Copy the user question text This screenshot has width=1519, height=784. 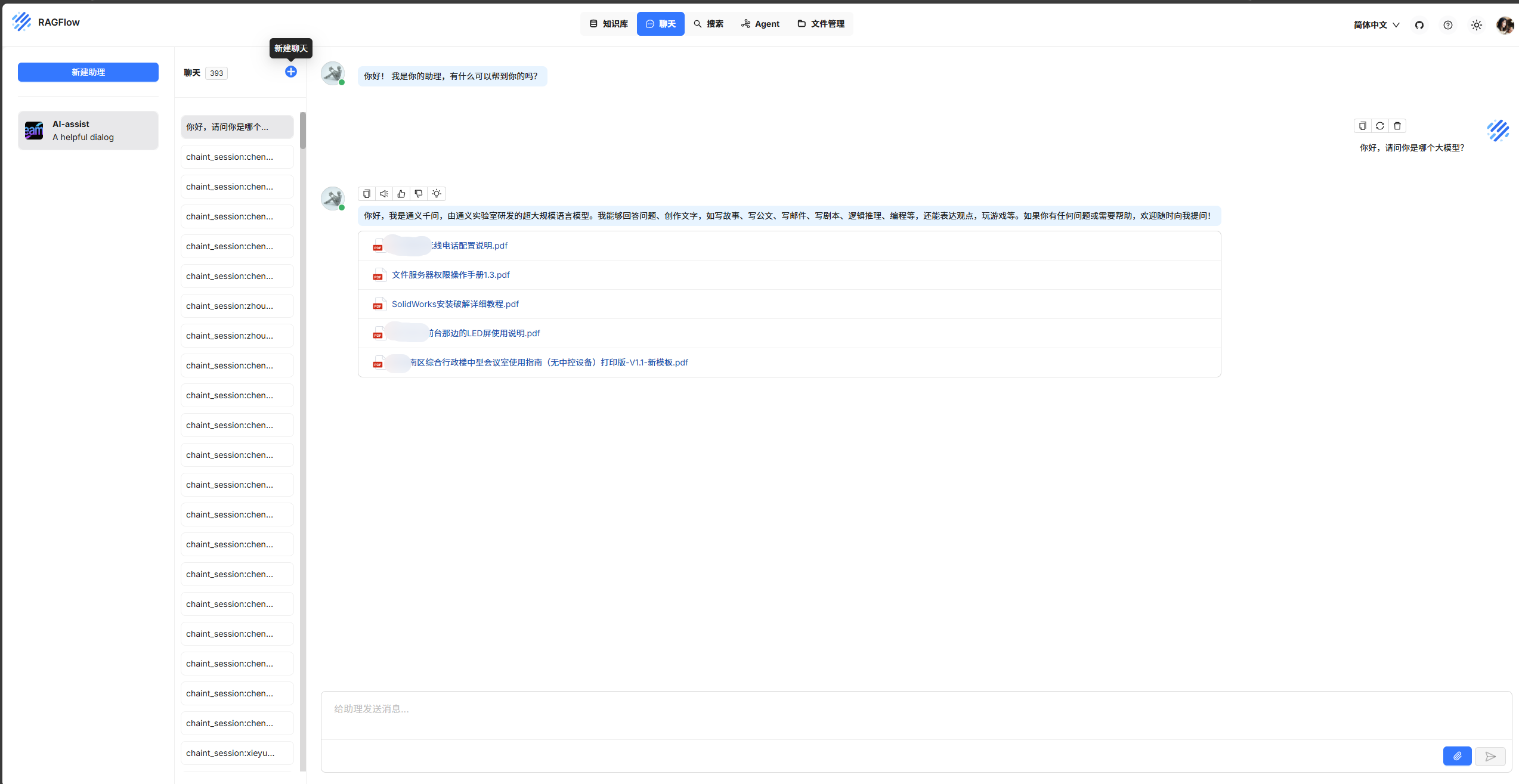tap(1362, 126)
